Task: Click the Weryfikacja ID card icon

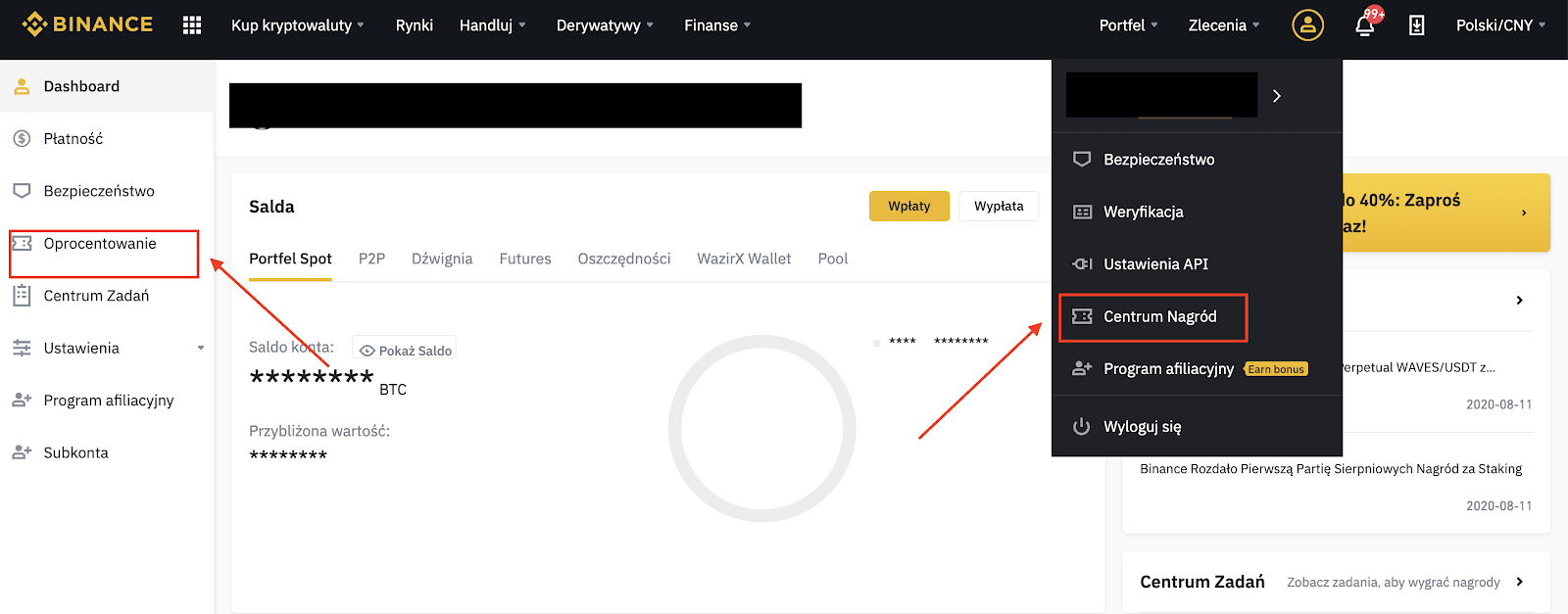Action: 1082,212
